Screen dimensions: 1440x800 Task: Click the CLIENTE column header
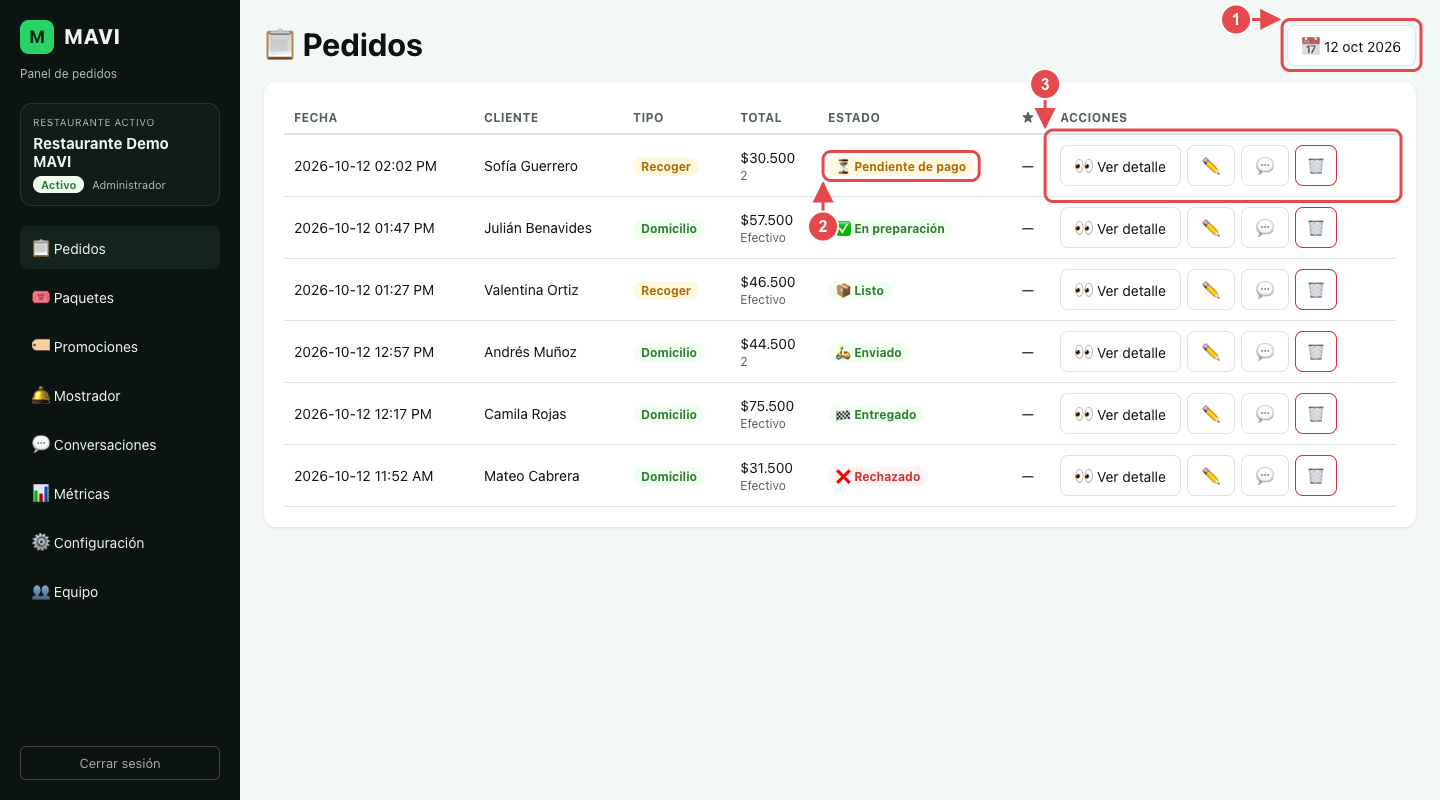point(511,117)
